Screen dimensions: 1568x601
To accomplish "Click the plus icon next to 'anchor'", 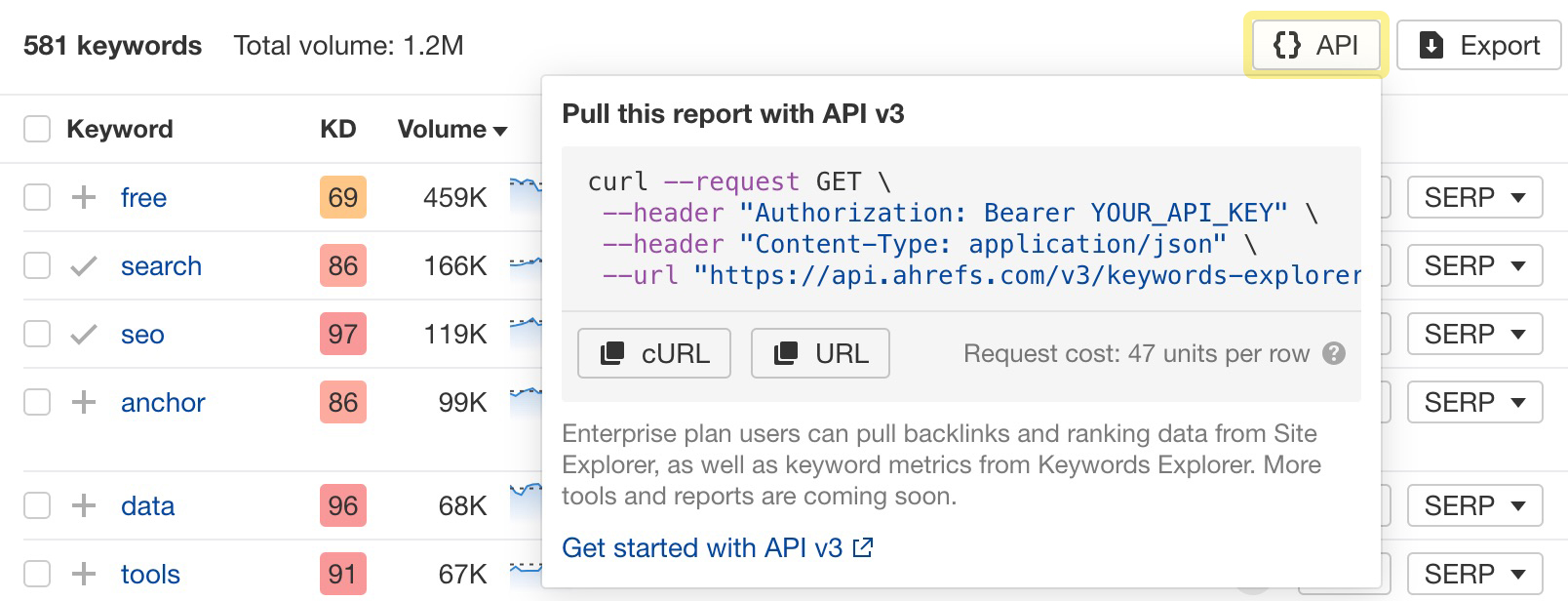I will click(x=84, y=402).
